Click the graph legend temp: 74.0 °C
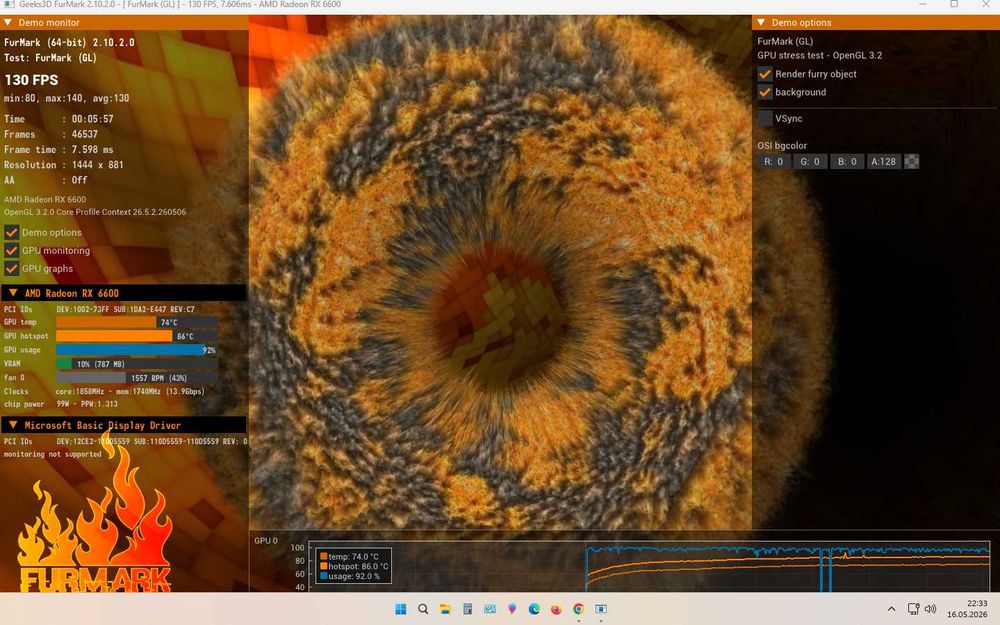Image resolution: width=1000 pixels, height=625 pixels. click(353, 557)
